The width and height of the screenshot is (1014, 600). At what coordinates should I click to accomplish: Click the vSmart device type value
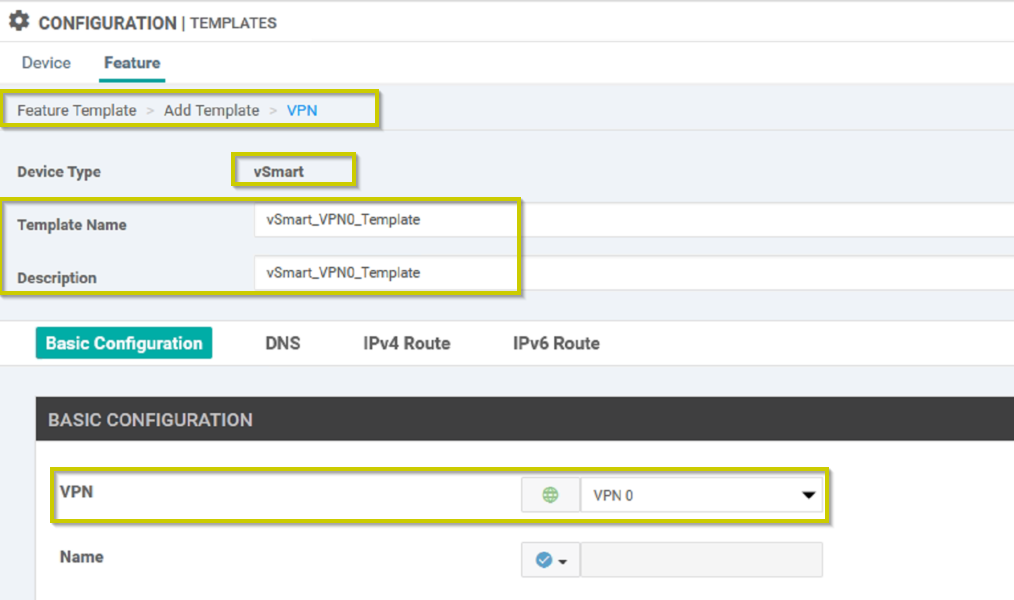(x=279, y=172)
